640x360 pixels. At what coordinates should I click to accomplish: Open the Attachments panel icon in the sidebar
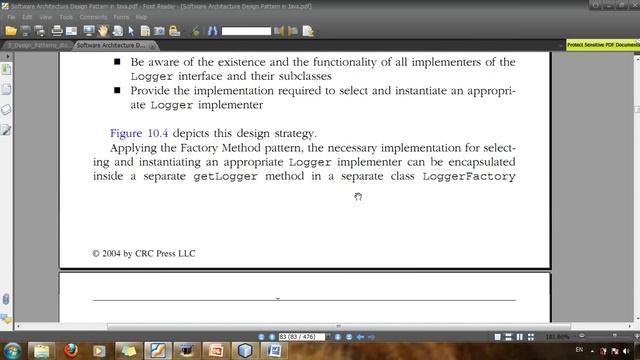(6, 299)
